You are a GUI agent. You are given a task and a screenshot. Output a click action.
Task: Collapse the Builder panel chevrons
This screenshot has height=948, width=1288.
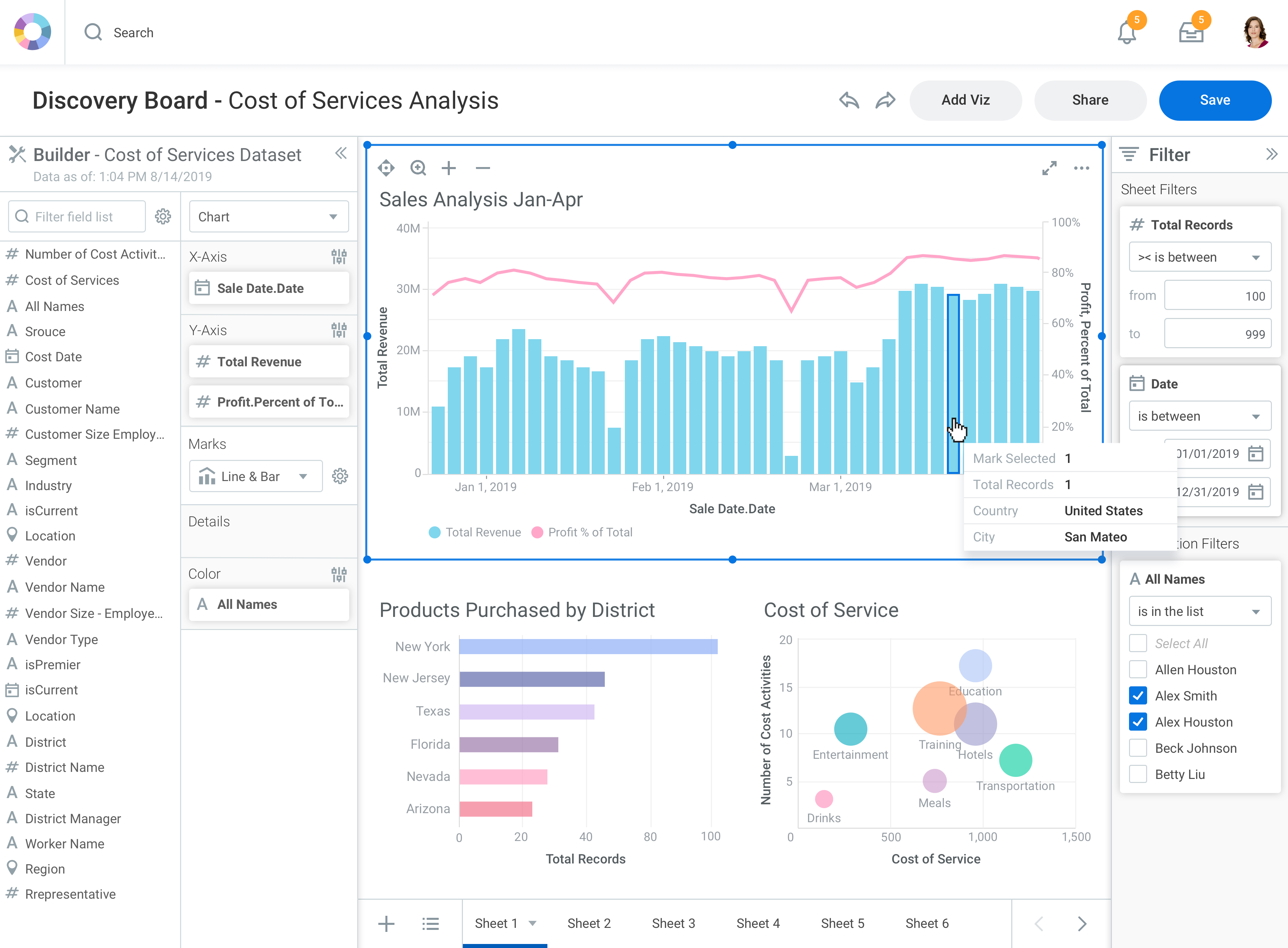[x=341, y=153]
